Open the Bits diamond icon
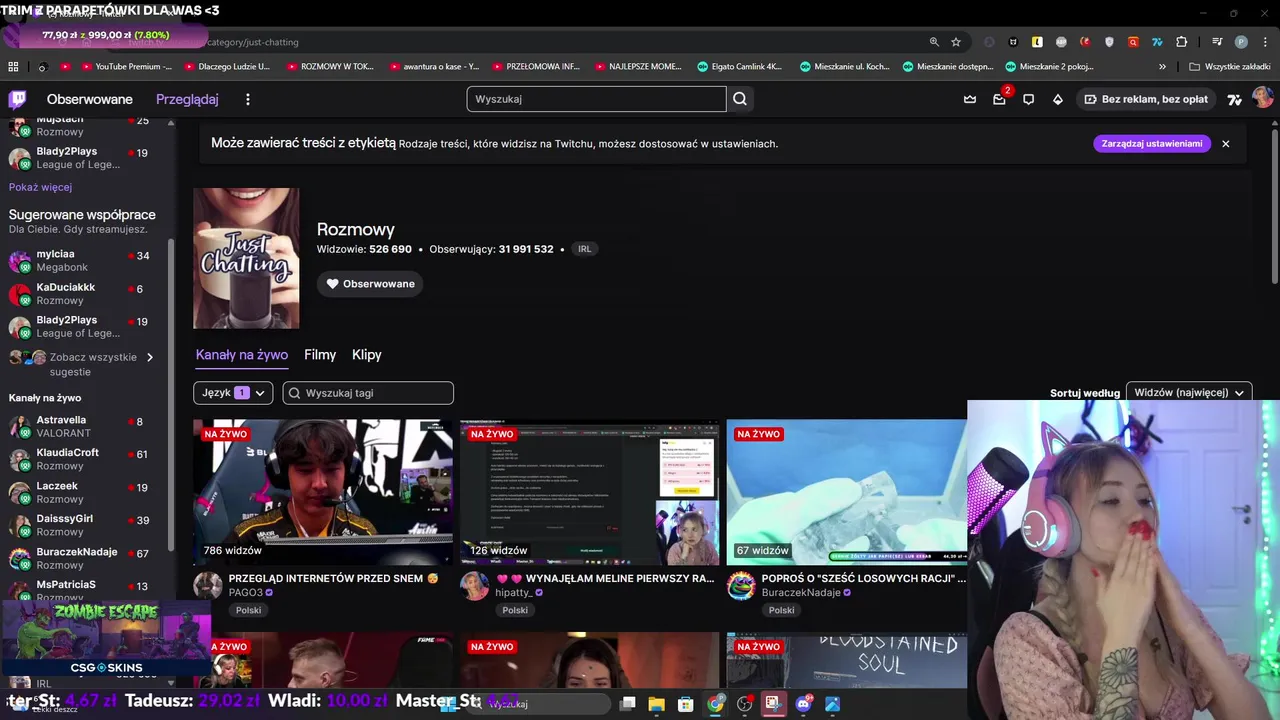Viewport: 1280px width, 720px height. 1058,99
